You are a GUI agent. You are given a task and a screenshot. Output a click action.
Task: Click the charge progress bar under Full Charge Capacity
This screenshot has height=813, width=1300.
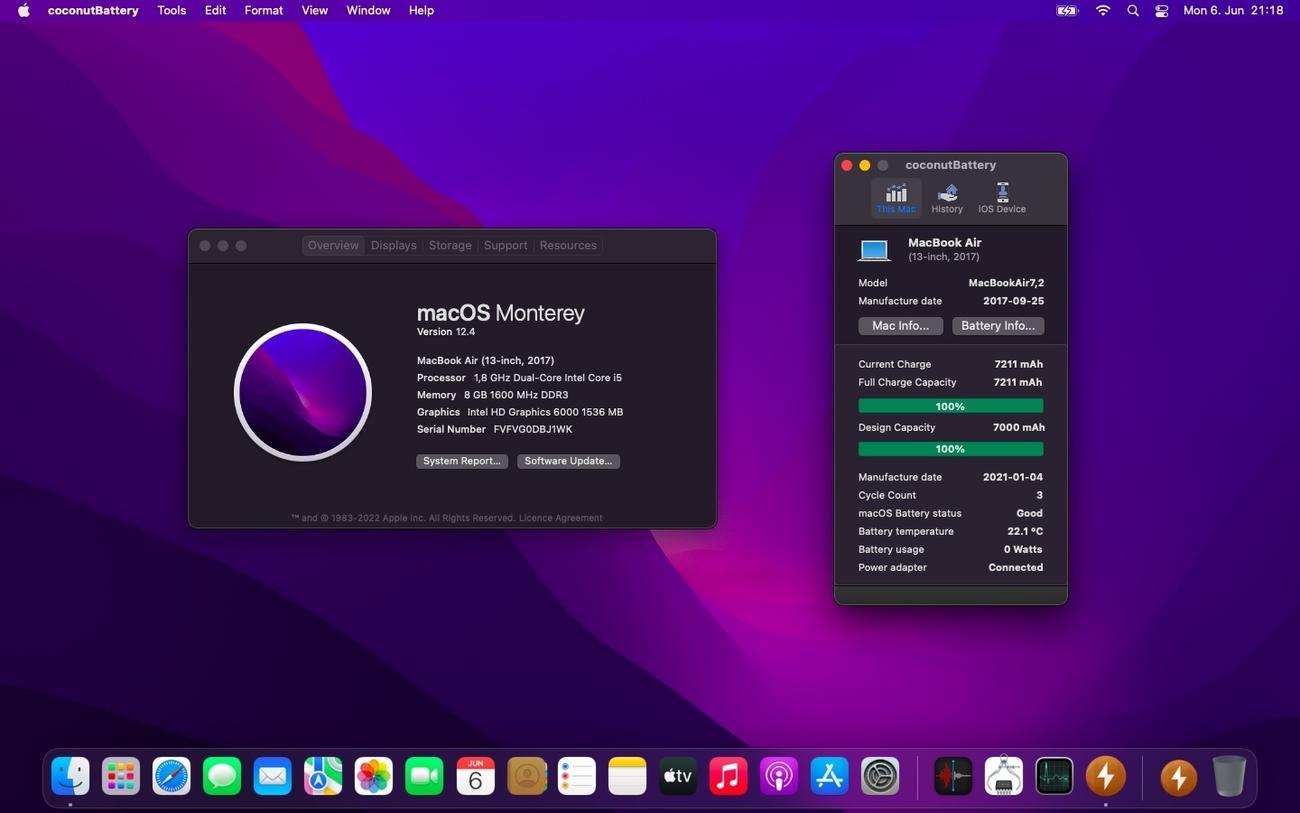tap(950, 406)
